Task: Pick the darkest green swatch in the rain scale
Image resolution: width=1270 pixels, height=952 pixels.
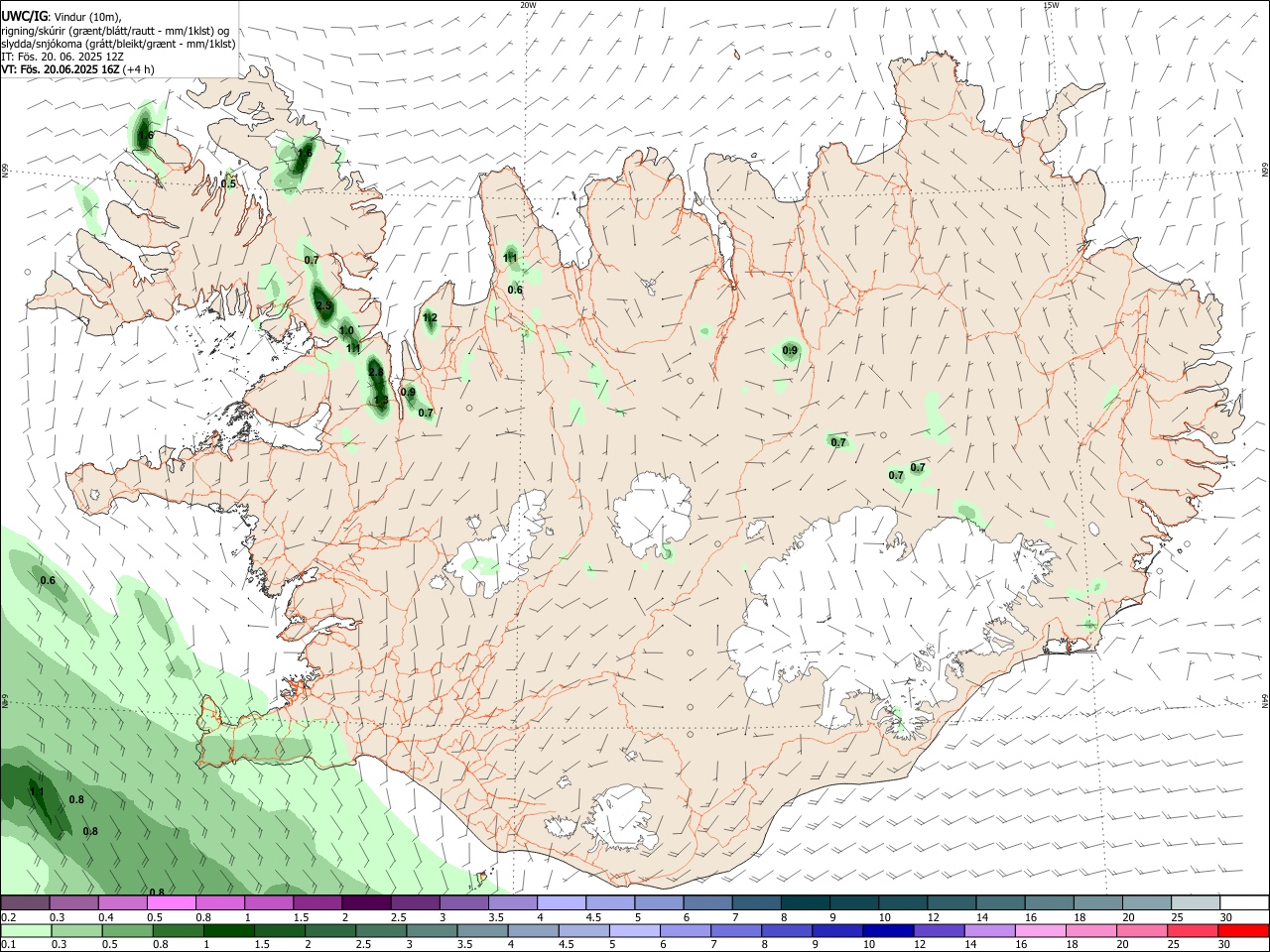Action: click(x=228, y=930)
